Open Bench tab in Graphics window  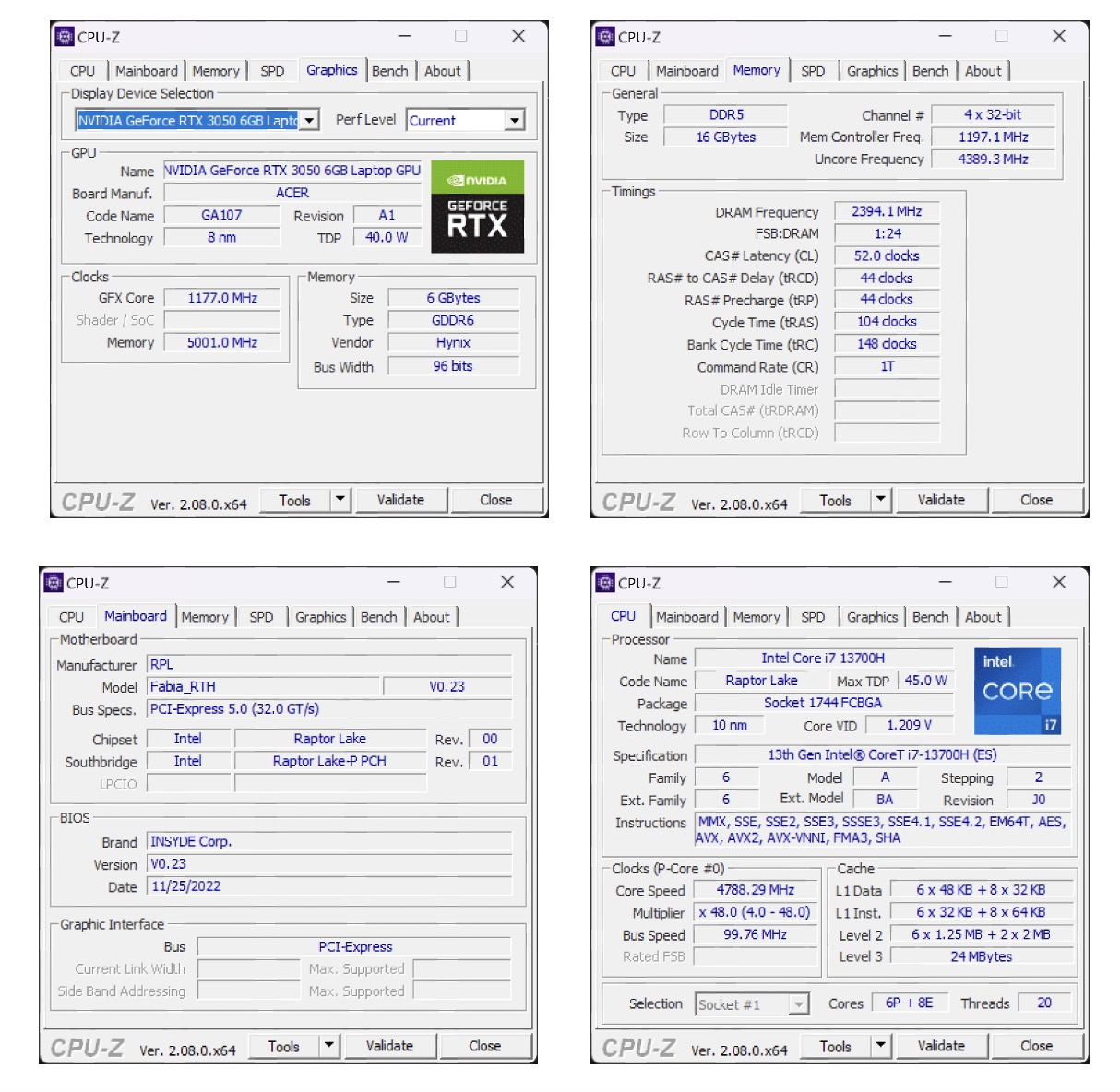pyautogui.click(x=389, y=71)
